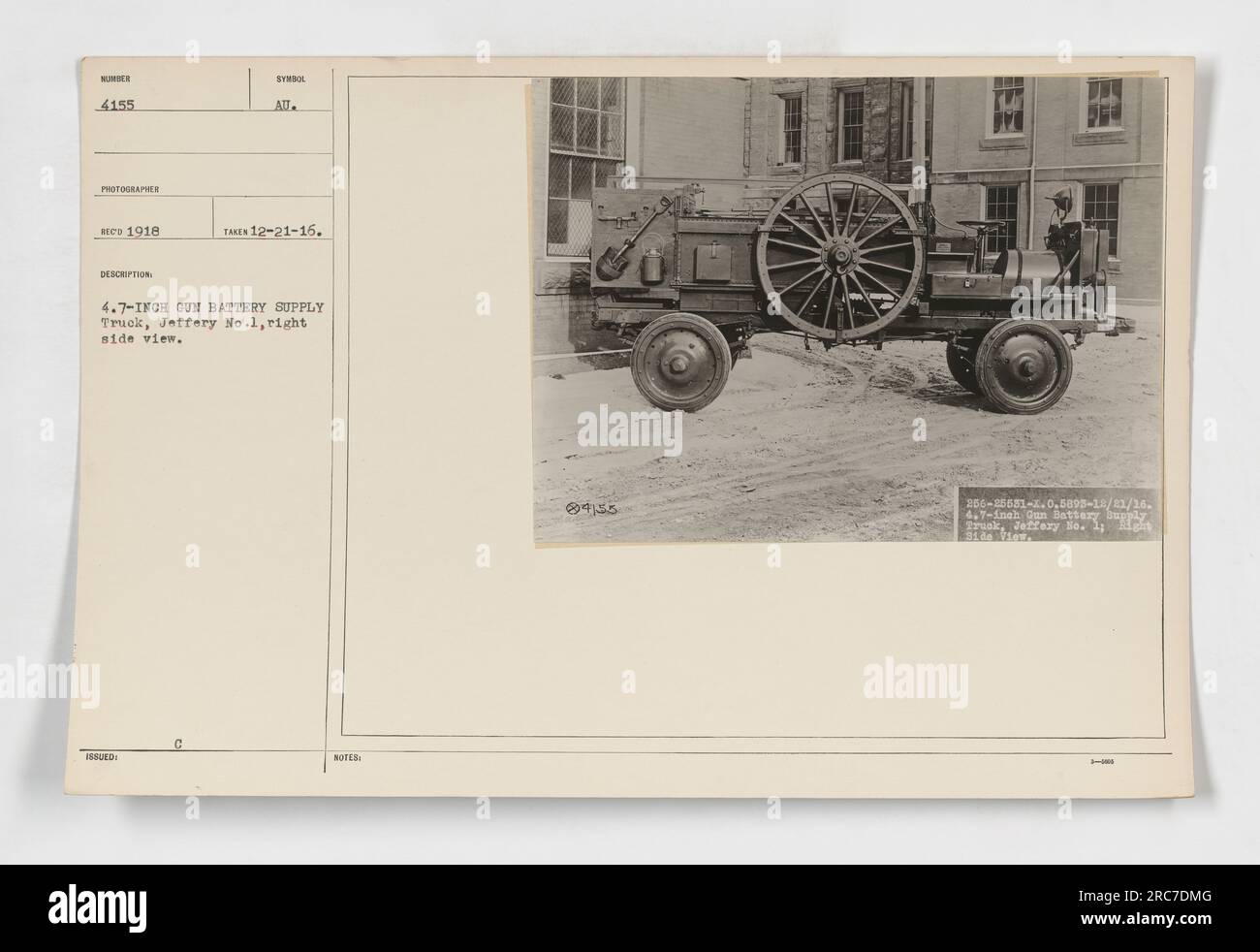Viewport: 1260px width, 952px height.
Task: Click the truck photograph on the card
Action: pyautogui.click(x=846, y=310)
